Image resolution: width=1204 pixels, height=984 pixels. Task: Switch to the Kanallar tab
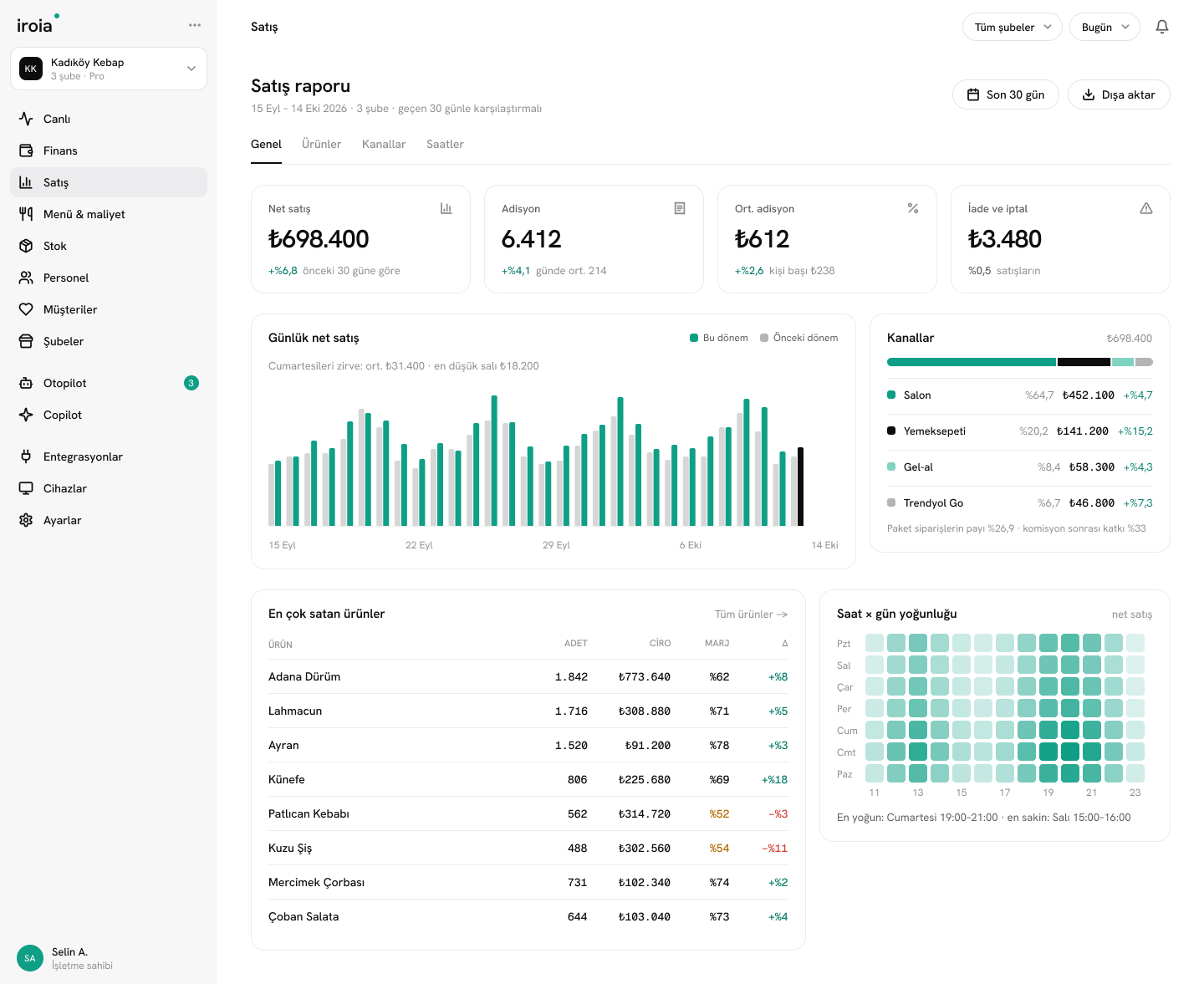pos(384,144)
